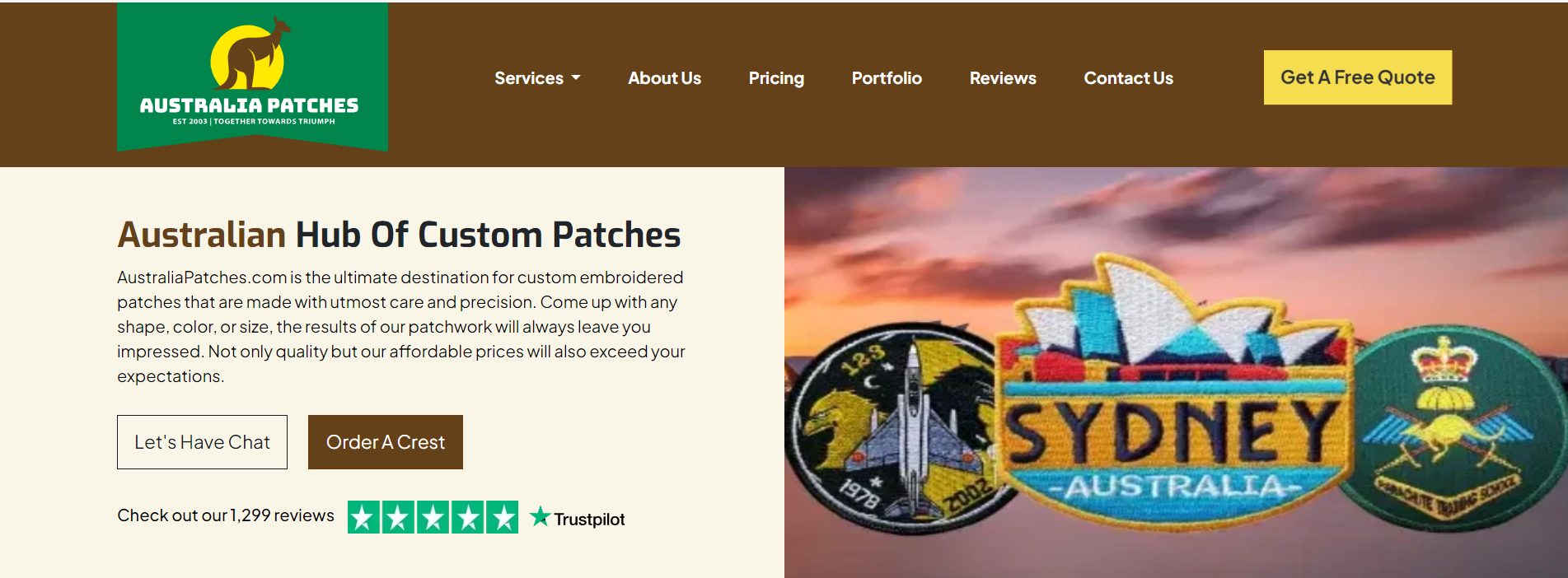Click the first green Trustpilot rating star
The image size is (1568, 578).
[x=363, y=517]
